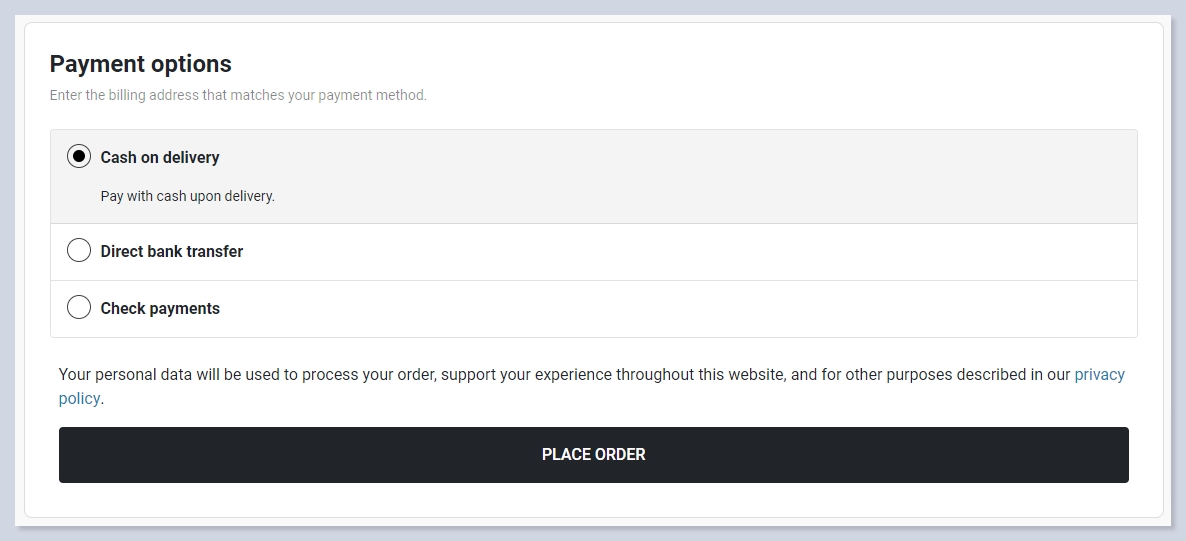This screenshot has width=1186, height=541.
Task: Click the billing address instruction text
Action: coord(238,95)
